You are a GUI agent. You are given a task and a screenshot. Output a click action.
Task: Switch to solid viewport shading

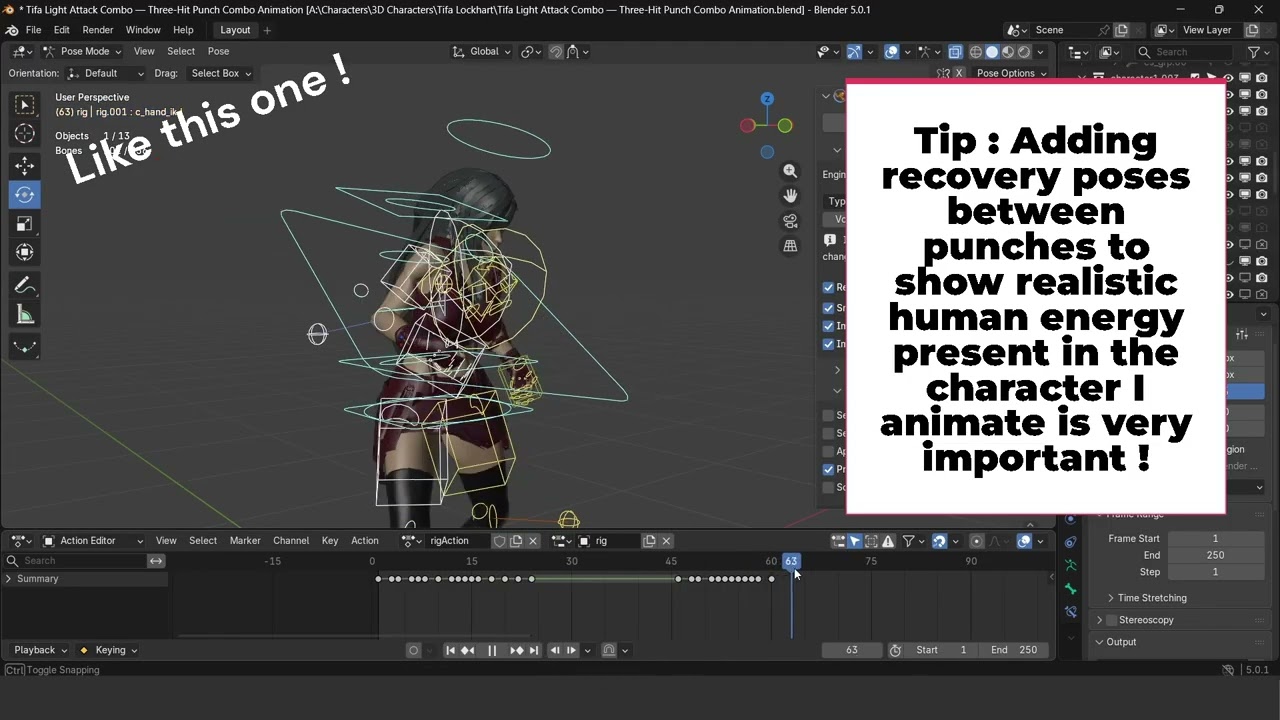pos(992,52)
